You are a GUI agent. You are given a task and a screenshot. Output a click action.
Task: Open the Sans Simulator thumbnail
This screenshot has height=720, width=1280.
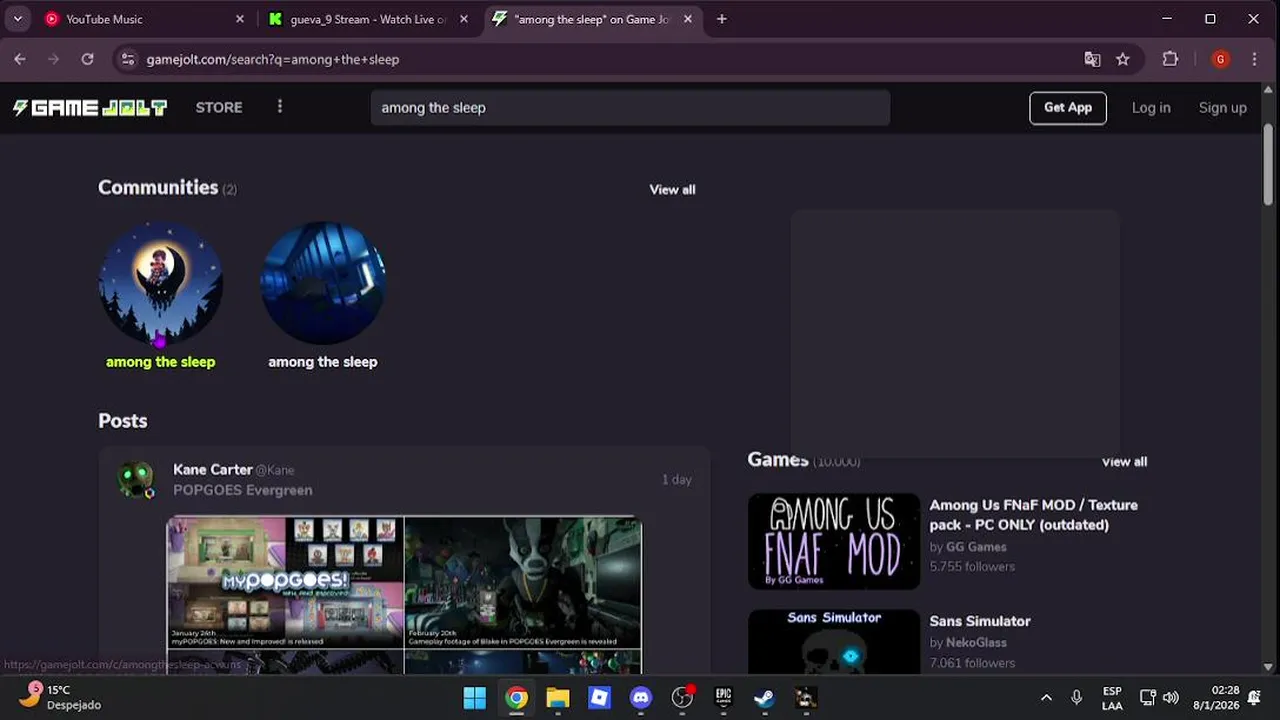coord(834,641)
